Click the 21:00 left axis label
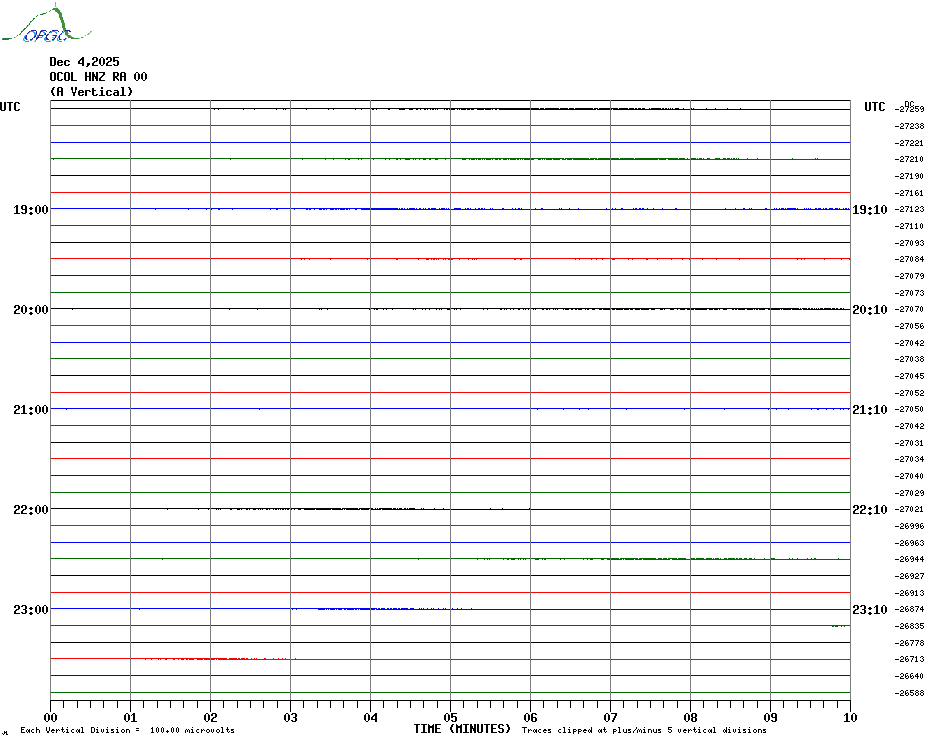The height and width of the screenshot is (744, 930). point(30,410)
